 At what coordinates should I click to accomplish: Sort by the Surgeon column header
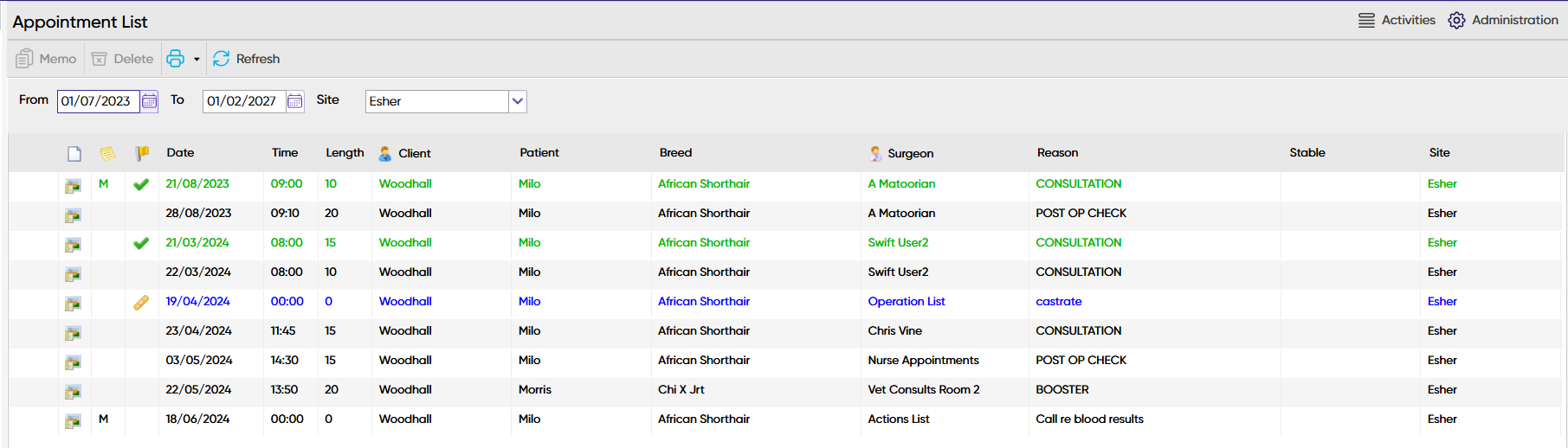pos(910,153)
